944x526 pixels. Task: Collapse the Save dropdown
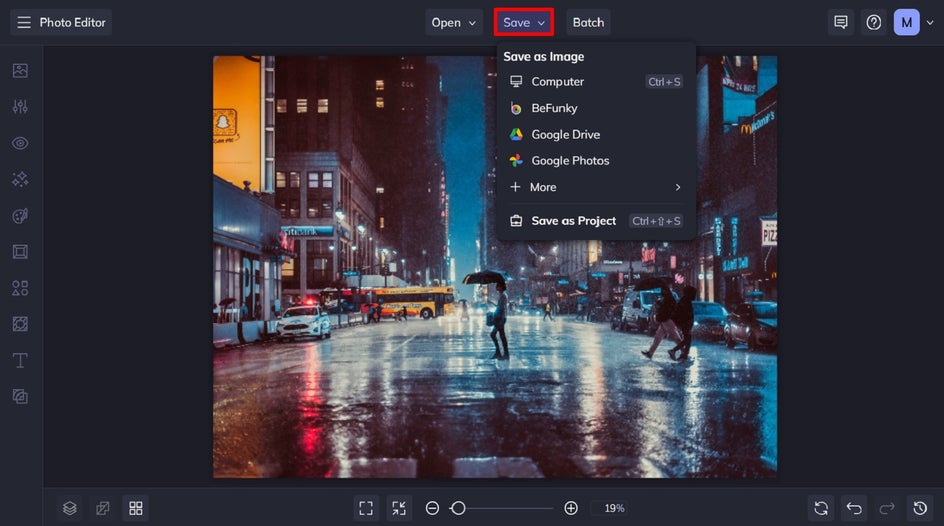(524, 22)
